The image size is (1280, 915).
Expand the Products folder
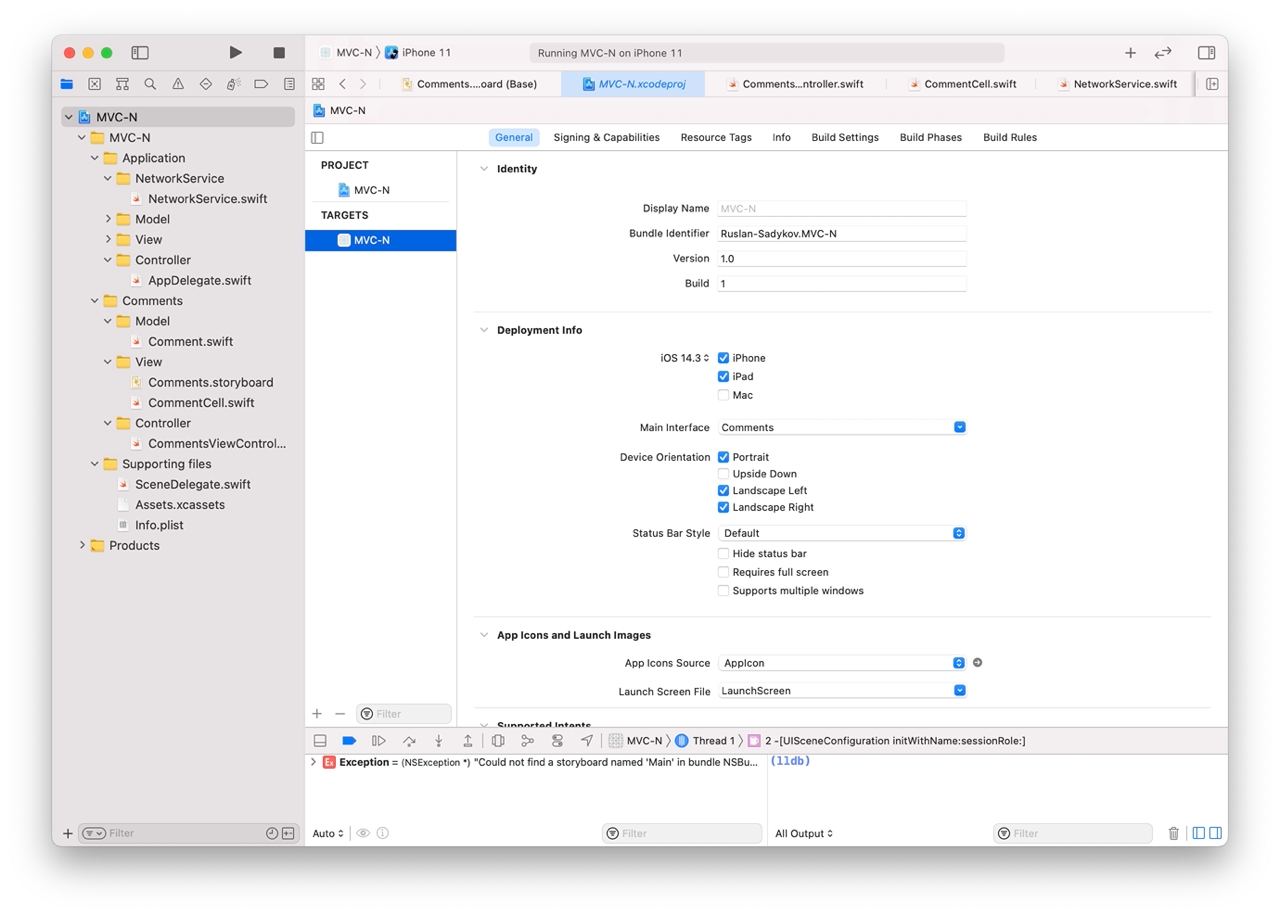pos(82,545)
